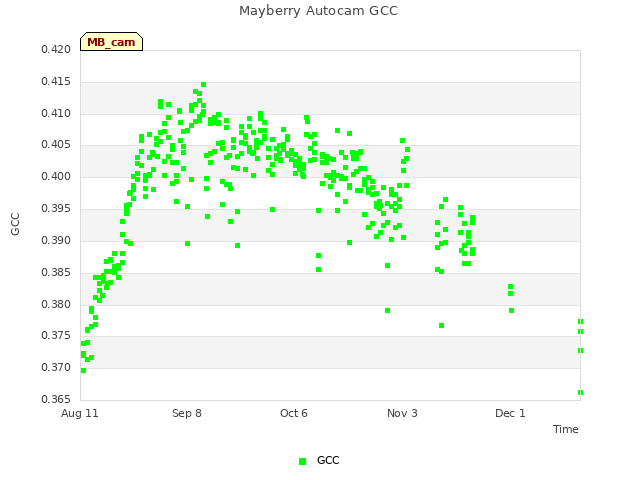Screen dimensions: 640x480
Task: Click the green GCC legend square
Action: (302, 461)
